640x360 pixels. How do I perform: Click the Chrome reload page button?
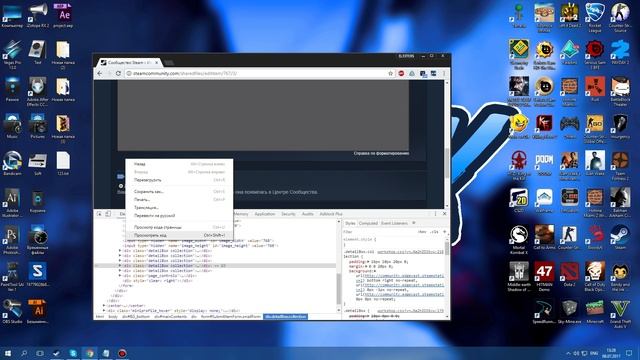pos(118,73)
